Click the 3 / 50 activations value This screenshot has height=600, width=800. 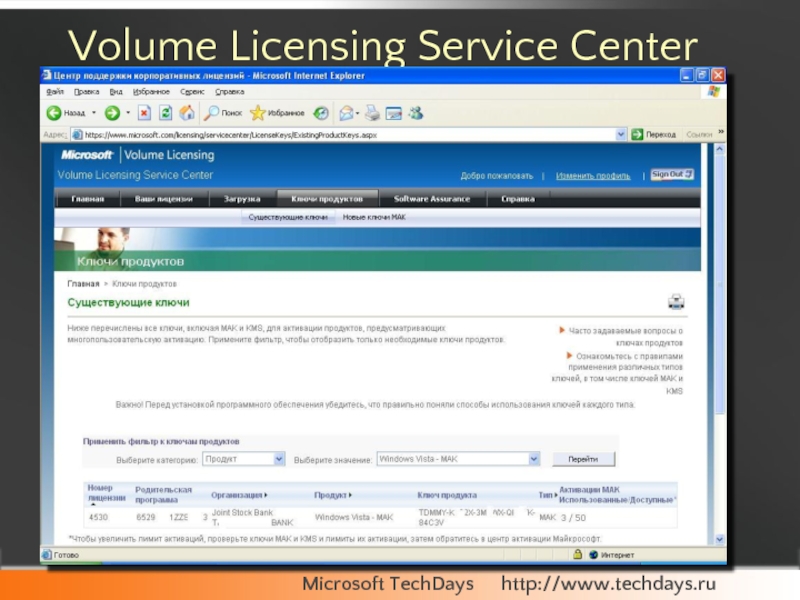(573, 518)
